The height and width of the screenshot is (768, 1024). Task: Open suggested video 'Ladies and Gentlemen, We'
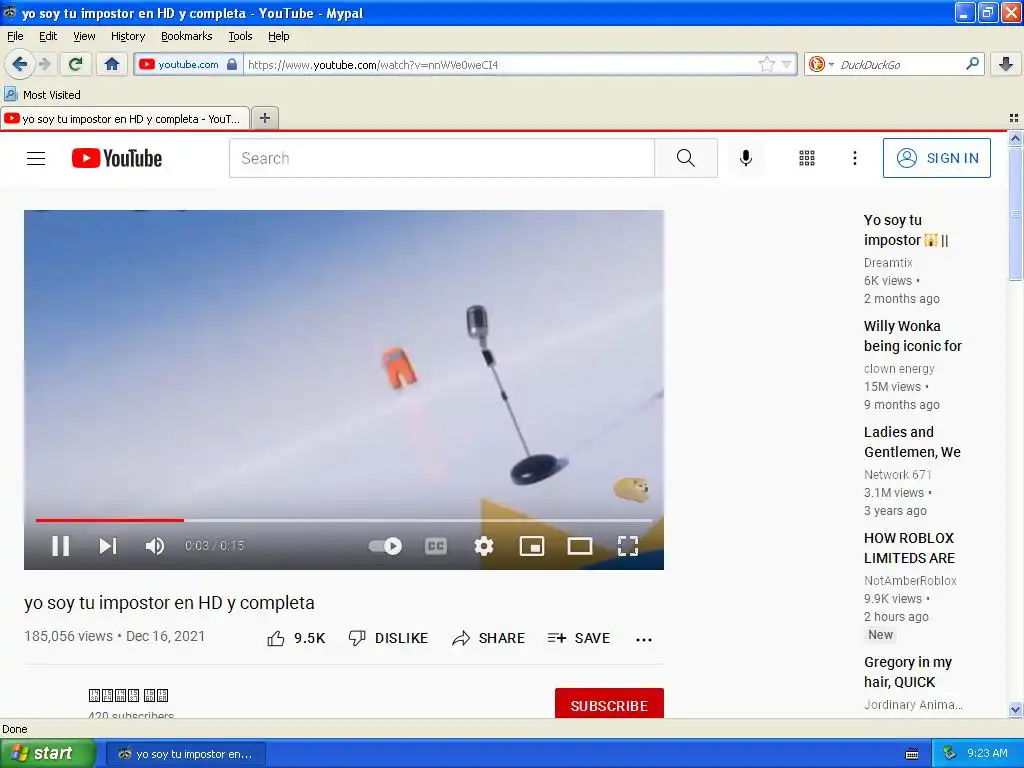tap(912, 442)
